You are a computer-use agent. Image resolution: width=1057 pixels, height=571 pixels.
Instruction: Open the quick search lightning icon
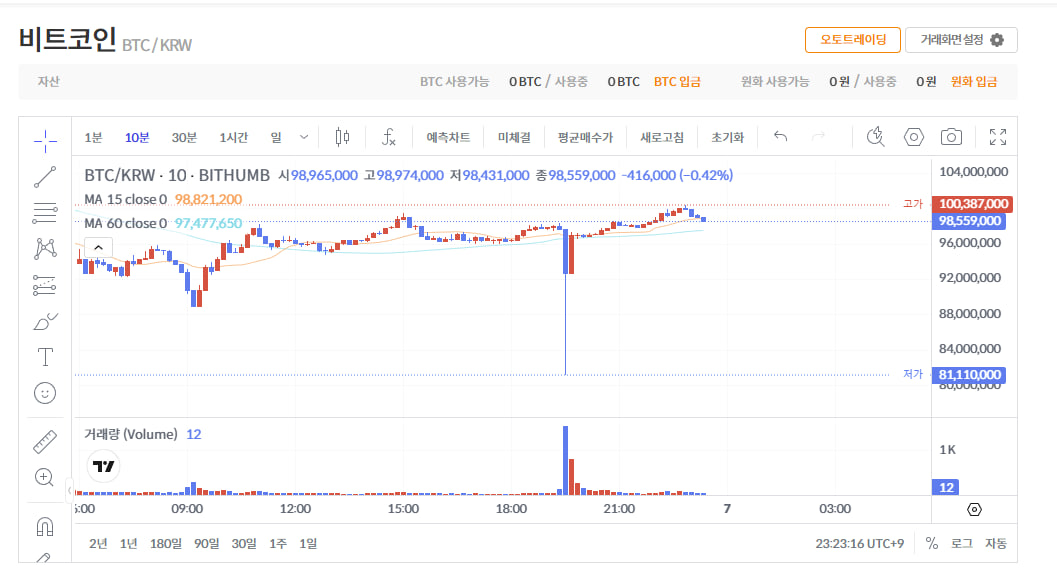[875, 137]
